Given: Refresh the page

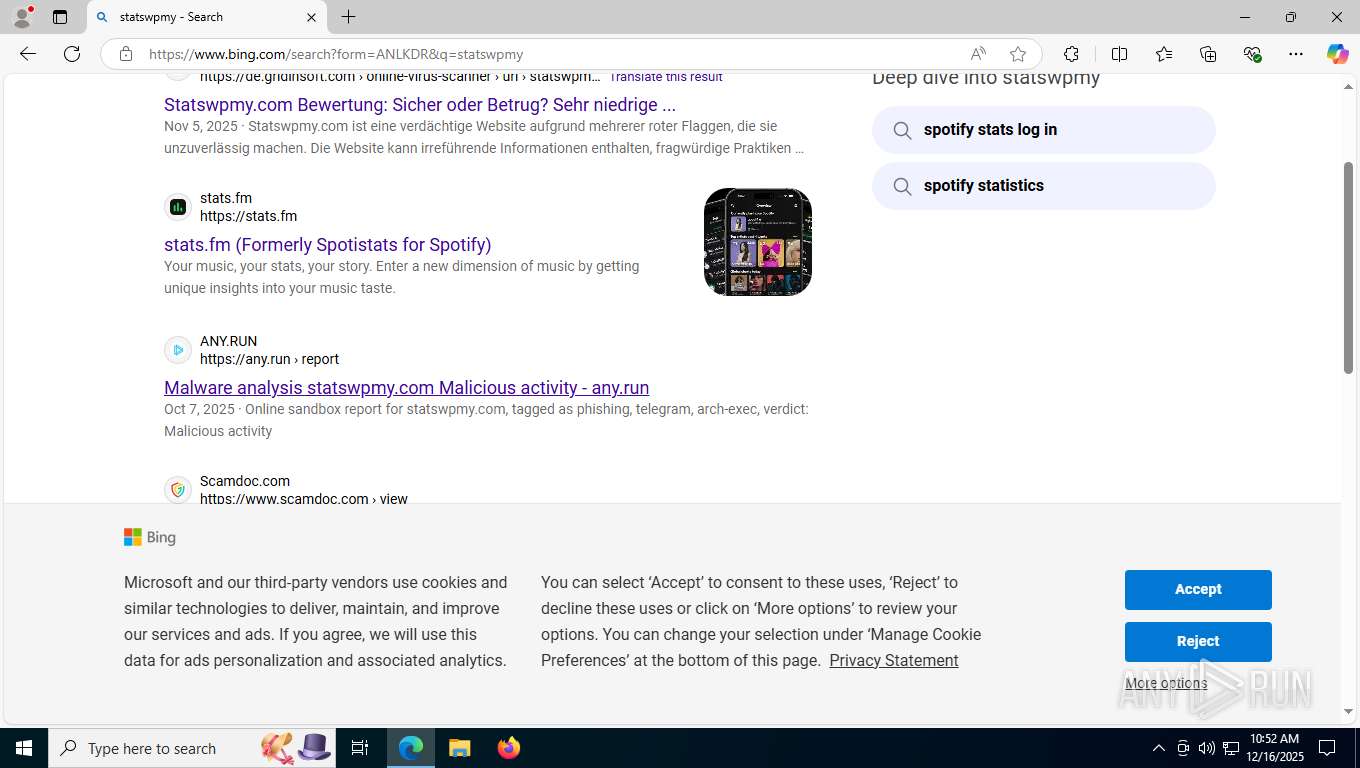Looking at the screenshot, I should click(x=72, y=54).
